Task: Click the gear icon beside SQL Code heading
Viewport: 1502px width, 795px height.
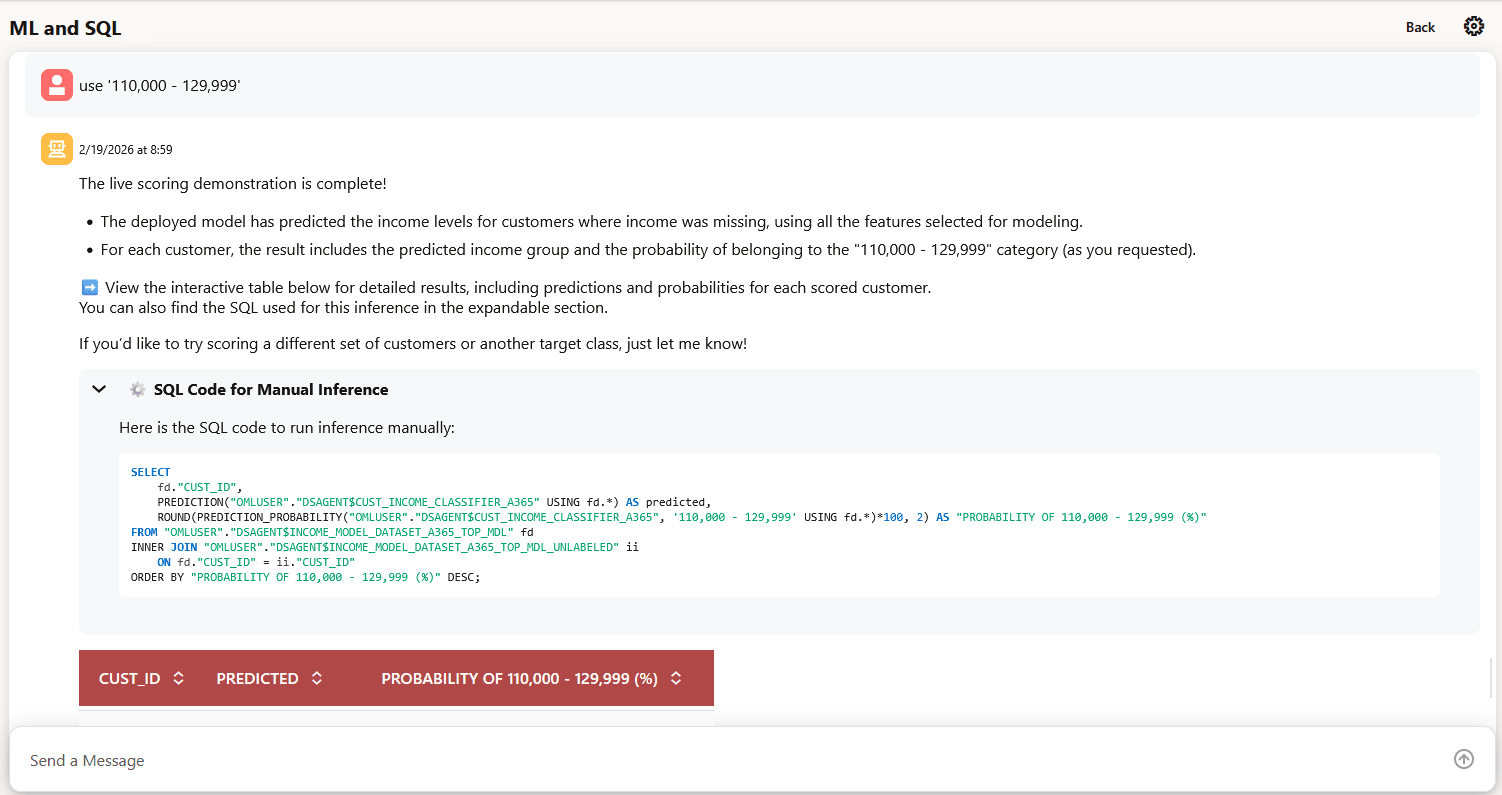Action: click(138, 389)
